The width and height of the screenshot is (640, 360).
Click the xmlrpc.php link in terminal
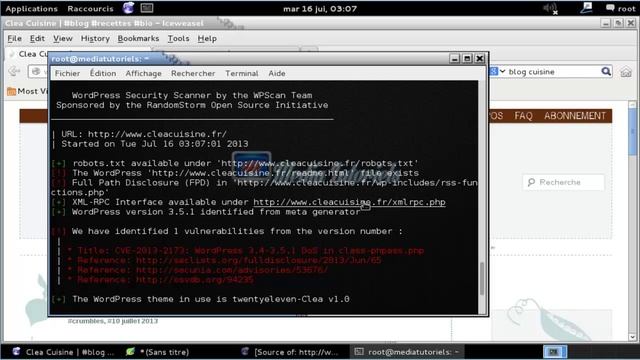pos(349,202)
